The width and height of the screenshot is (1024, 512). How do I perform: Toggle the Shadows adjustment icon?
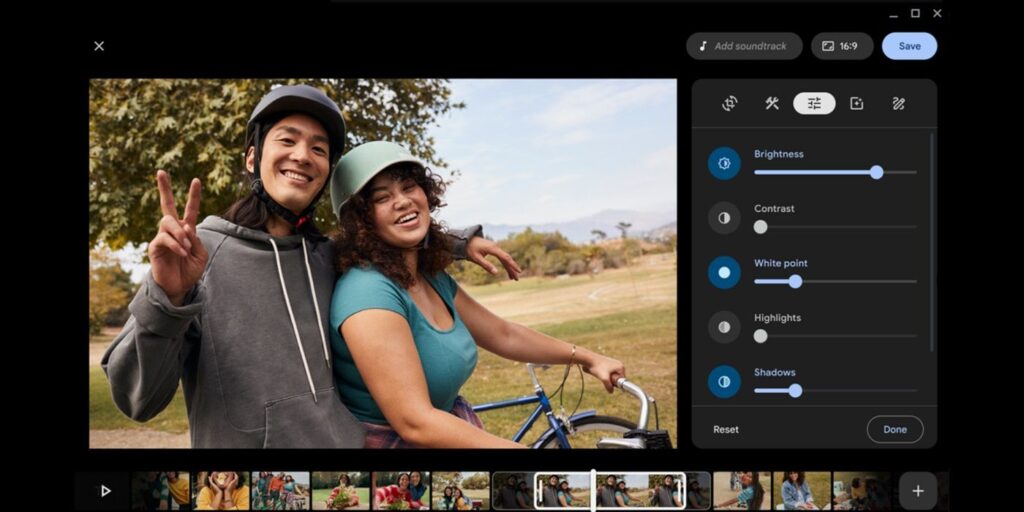click(x=724, y=381)
